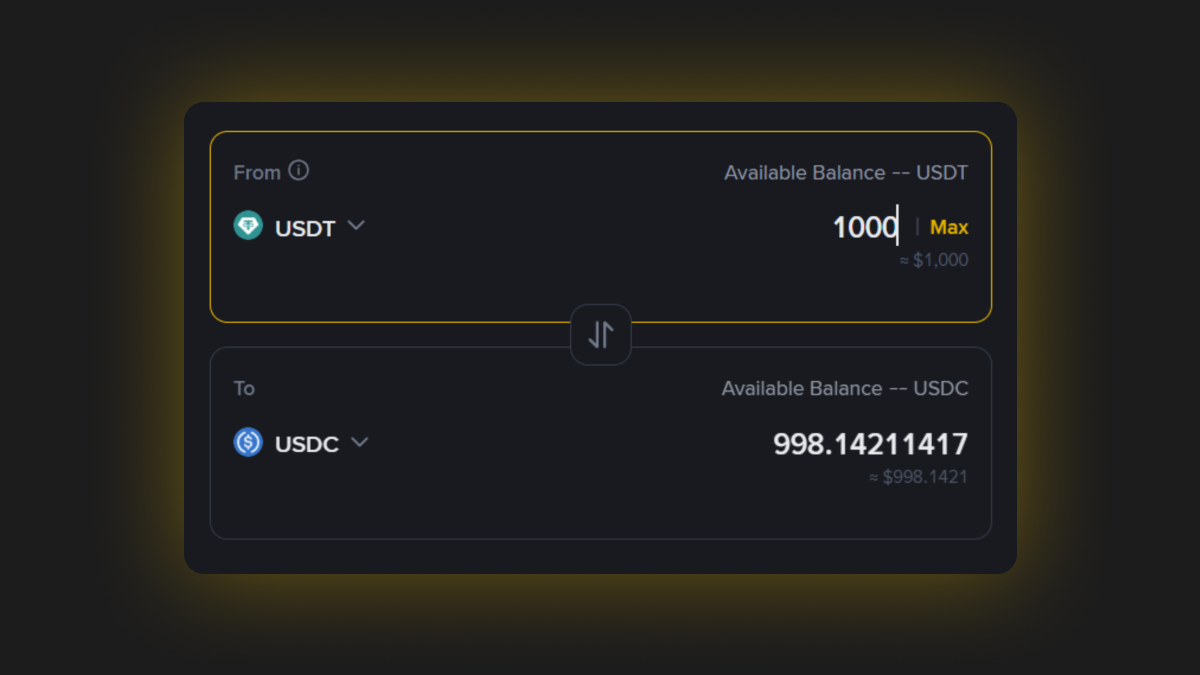
Task: Click the From label text
Action: (257, 173)
